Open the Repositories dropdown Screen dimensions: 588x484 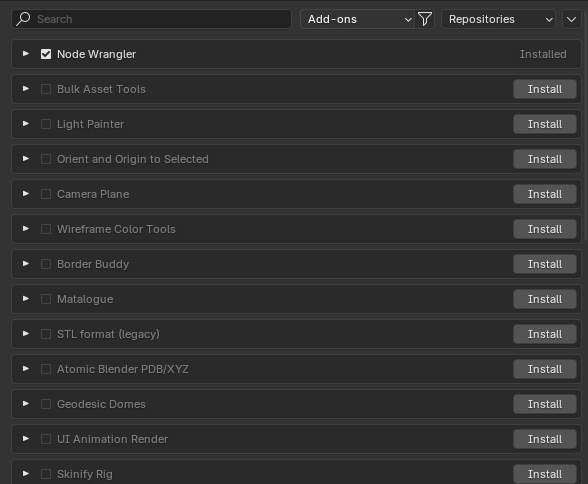tap(498, 19)
